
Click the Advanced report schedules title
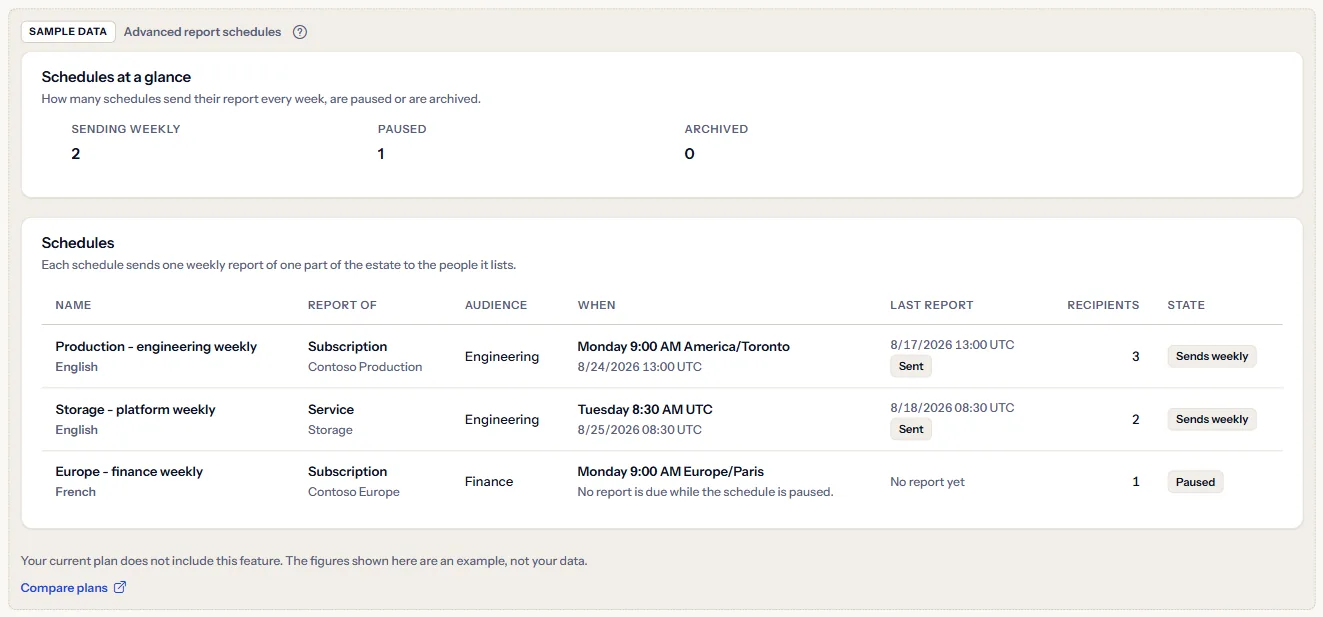[x=202, y=32]
